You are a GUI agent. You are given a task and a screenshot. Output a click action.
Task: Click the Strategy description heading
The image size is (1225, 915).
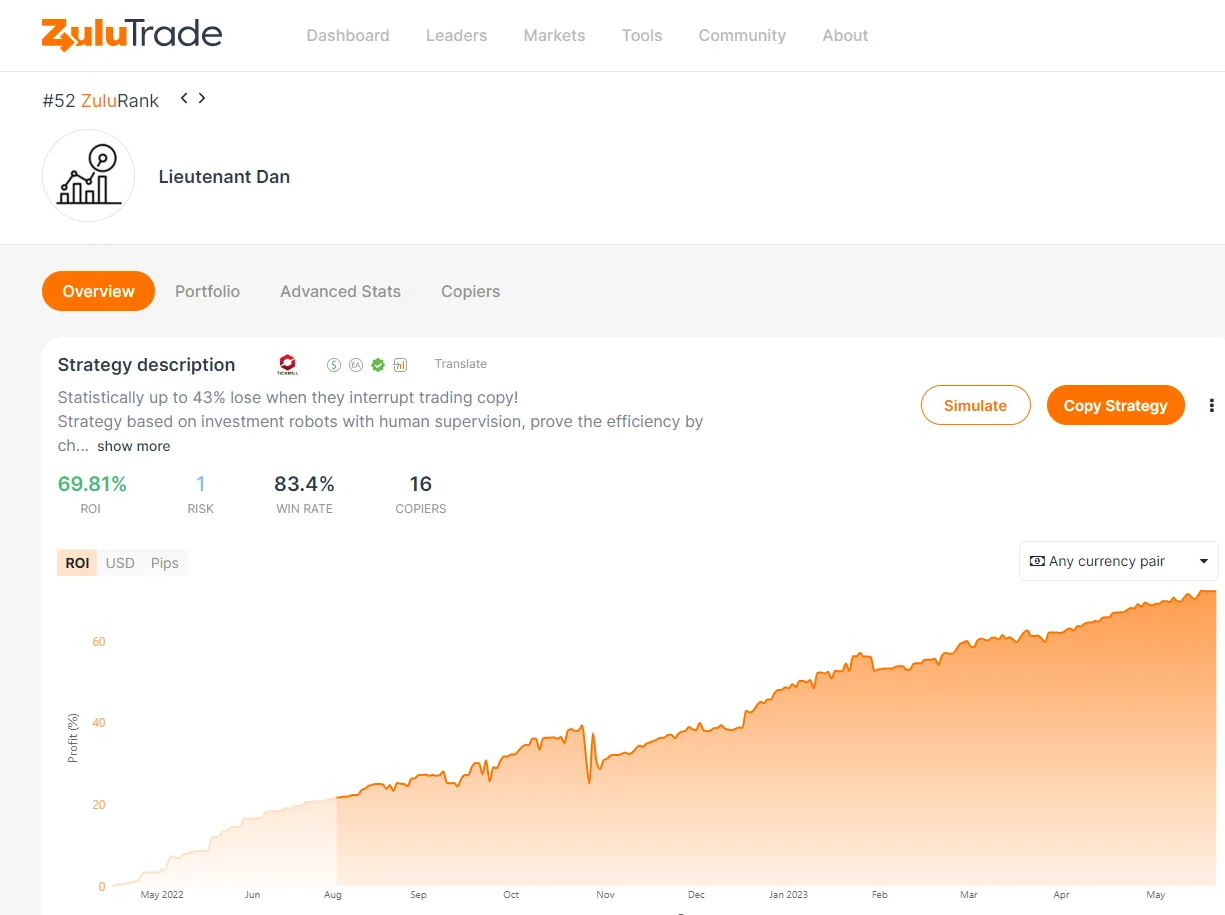coord(146,365)
